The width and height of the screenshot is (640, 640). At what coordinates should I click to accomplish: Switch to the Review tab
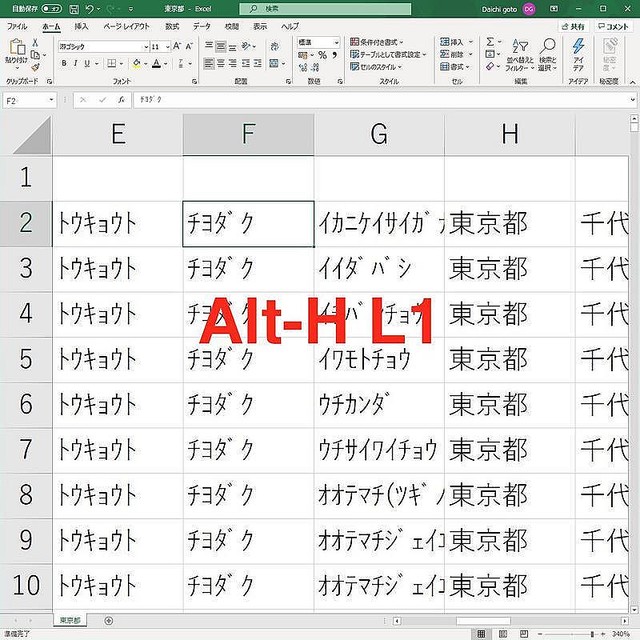tap(231, 27)
